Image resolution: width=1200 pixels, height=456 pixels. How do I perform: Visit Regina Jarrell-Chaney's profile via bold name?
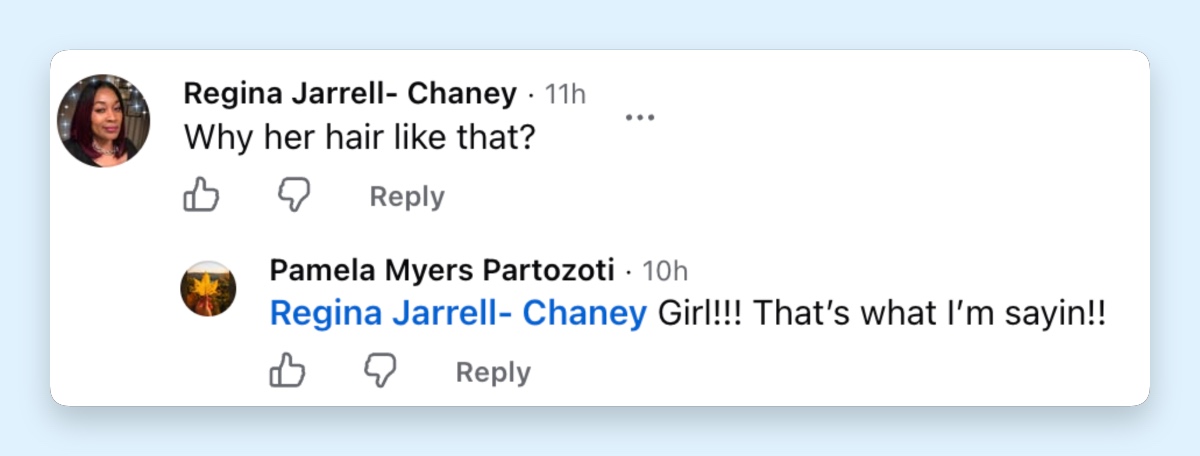(x=350, y=95)
